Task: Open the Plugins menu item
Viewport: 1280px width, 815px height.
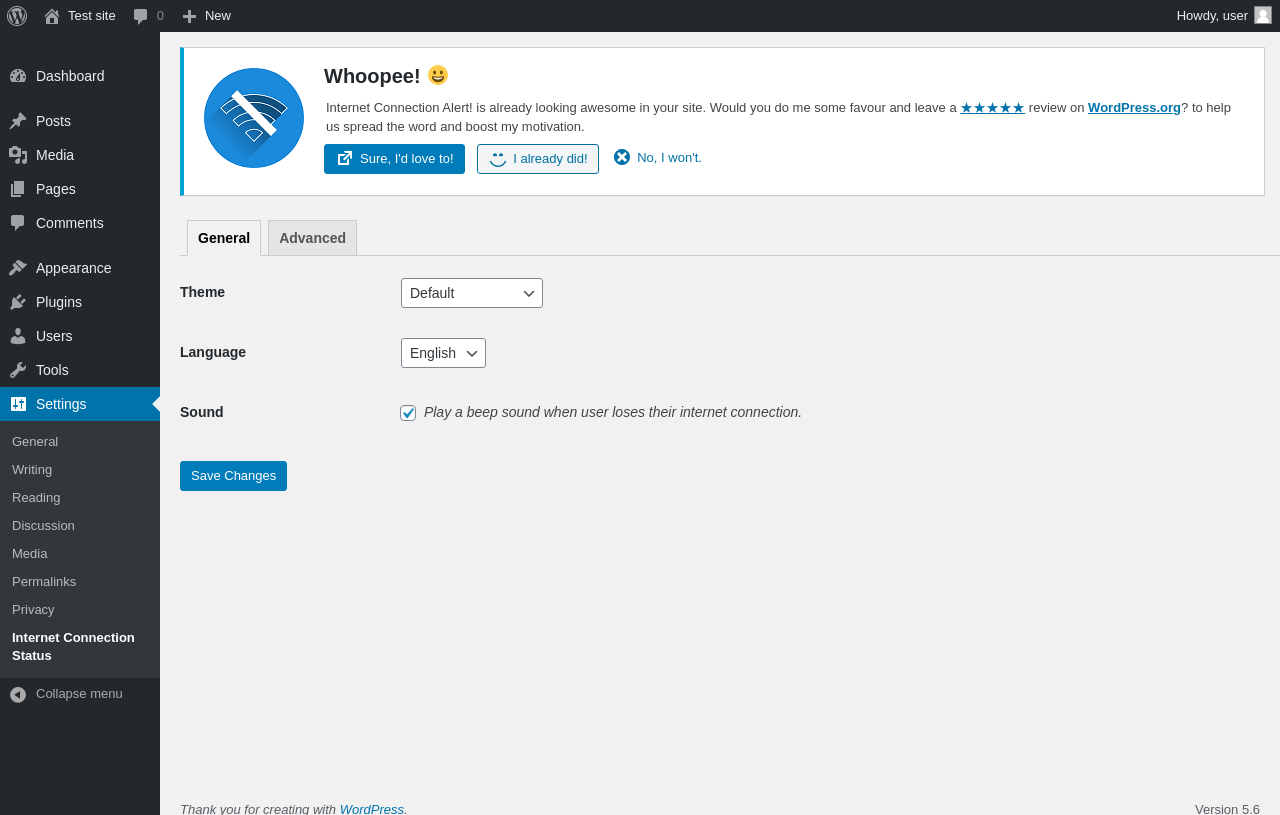Action: pyautogui.click(x=80, y=302)
